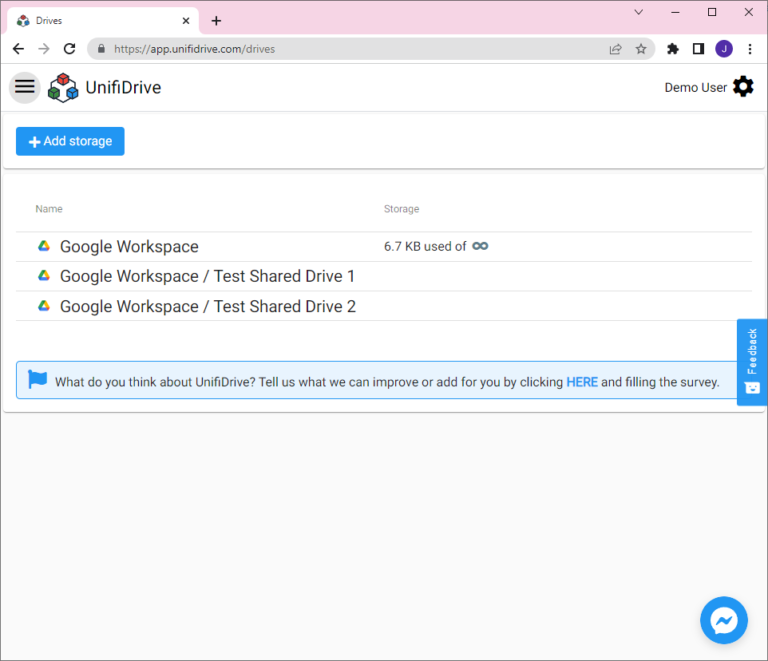
Task: Click the UnifiDrive title text
Action: pos(123,88)
